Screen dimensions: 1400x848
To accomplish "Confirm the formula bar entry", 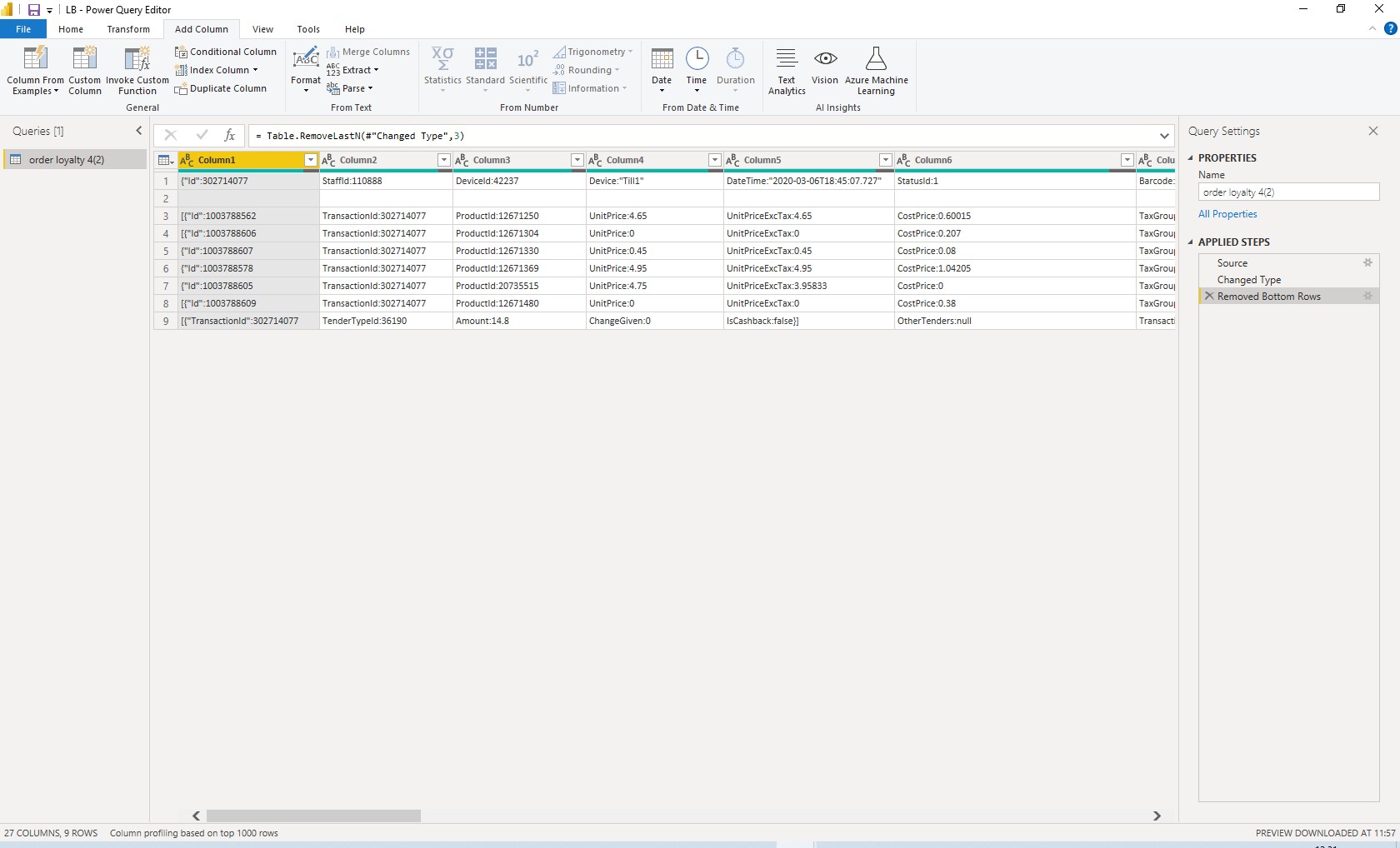I will [201, 135].
